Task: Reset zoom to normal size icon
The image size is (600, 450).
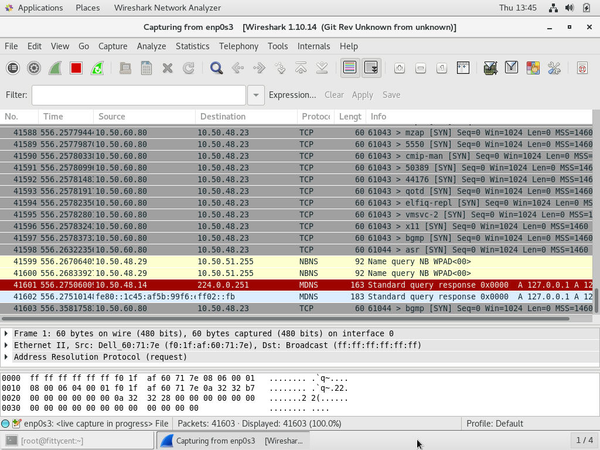Action: click(x=442, y=68)
